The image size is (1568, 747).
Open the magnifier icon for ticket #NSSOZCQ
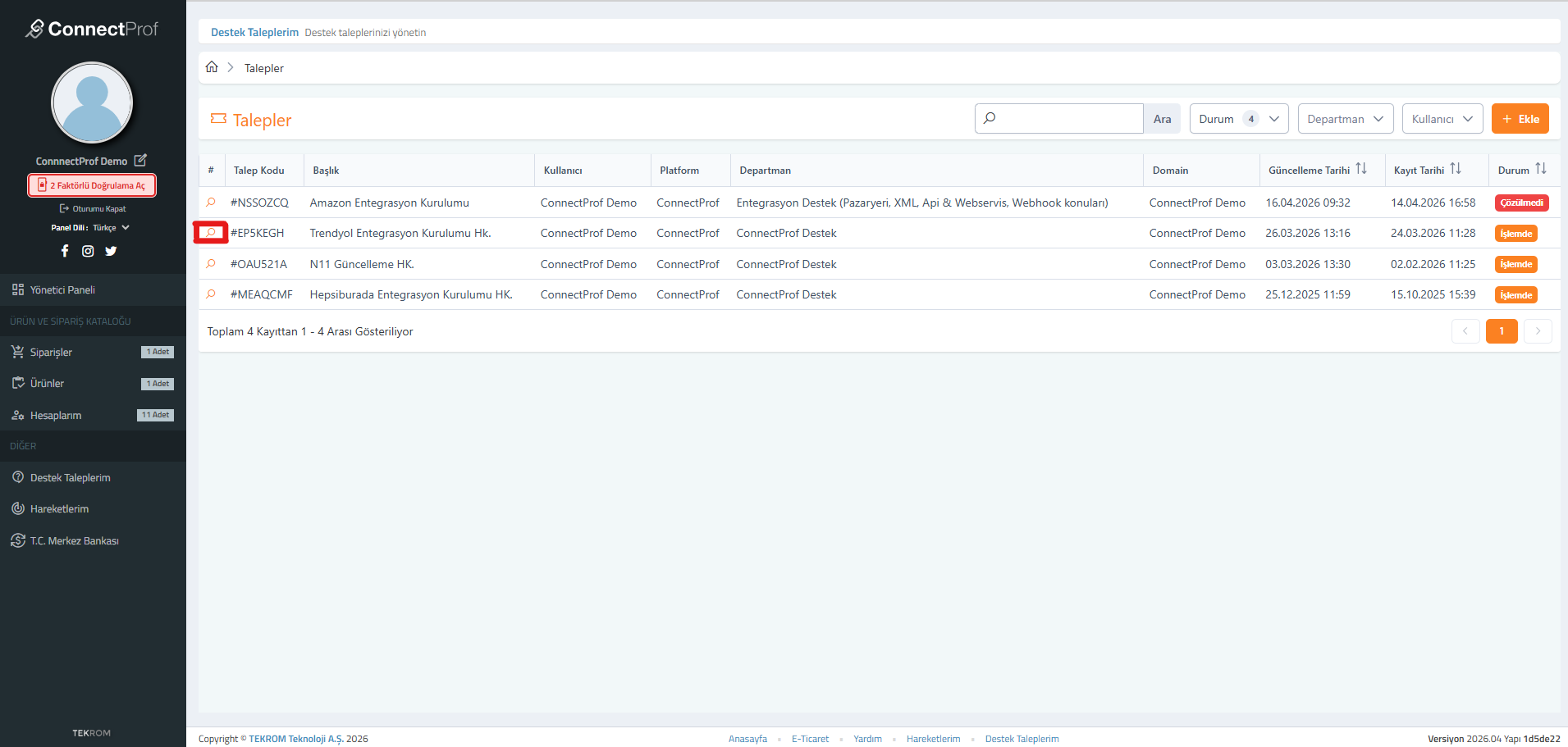point(211,203)
